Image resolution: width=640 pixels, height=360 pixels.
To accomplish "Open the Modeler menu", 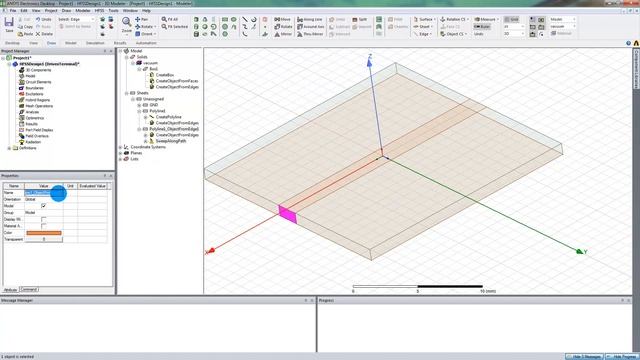I will [83, 10].
